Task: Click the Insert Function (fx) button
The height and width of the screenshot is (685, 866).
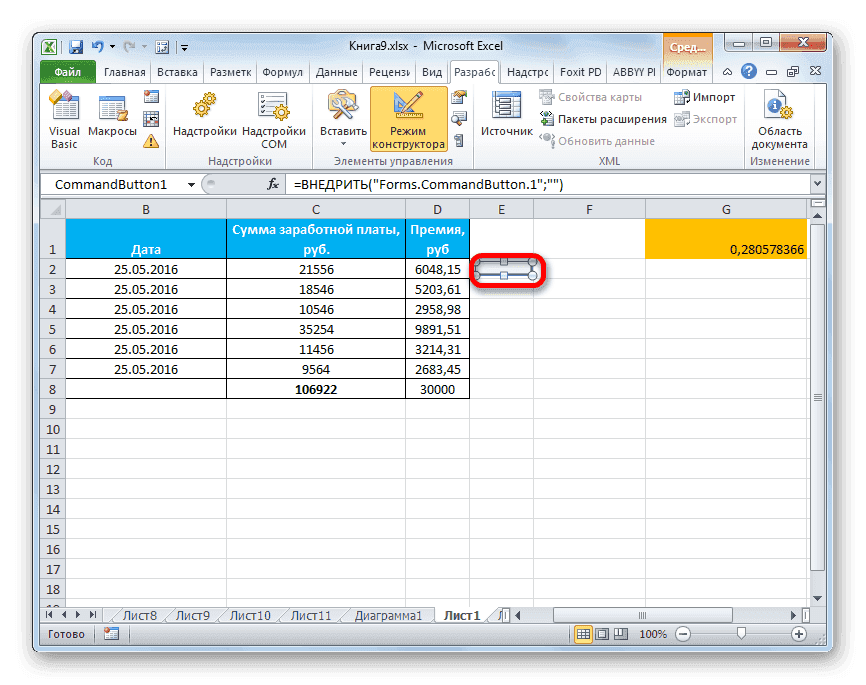Action: point(271,184)
